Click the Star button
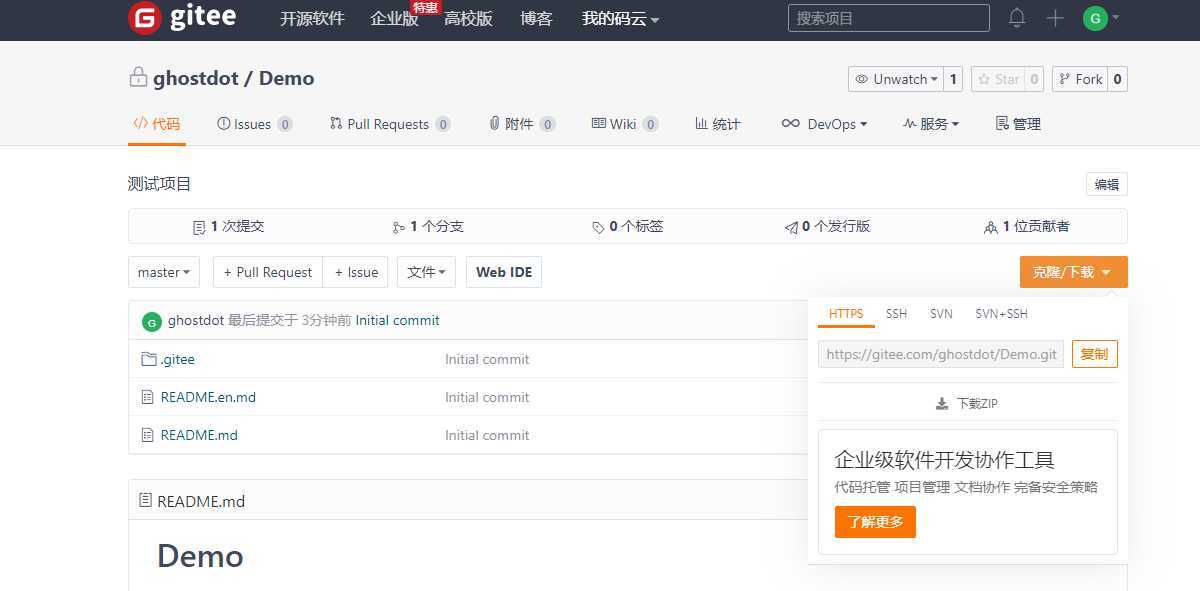Screen dimensions: 1200x591 (997, 79)
